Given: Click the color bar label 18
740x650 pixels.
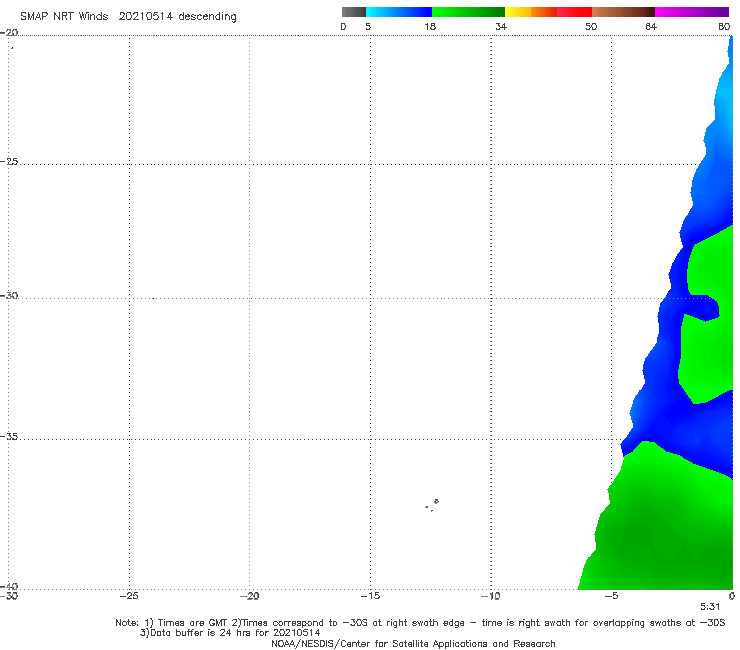Looking at the screenshot, I should click(430, 27).
